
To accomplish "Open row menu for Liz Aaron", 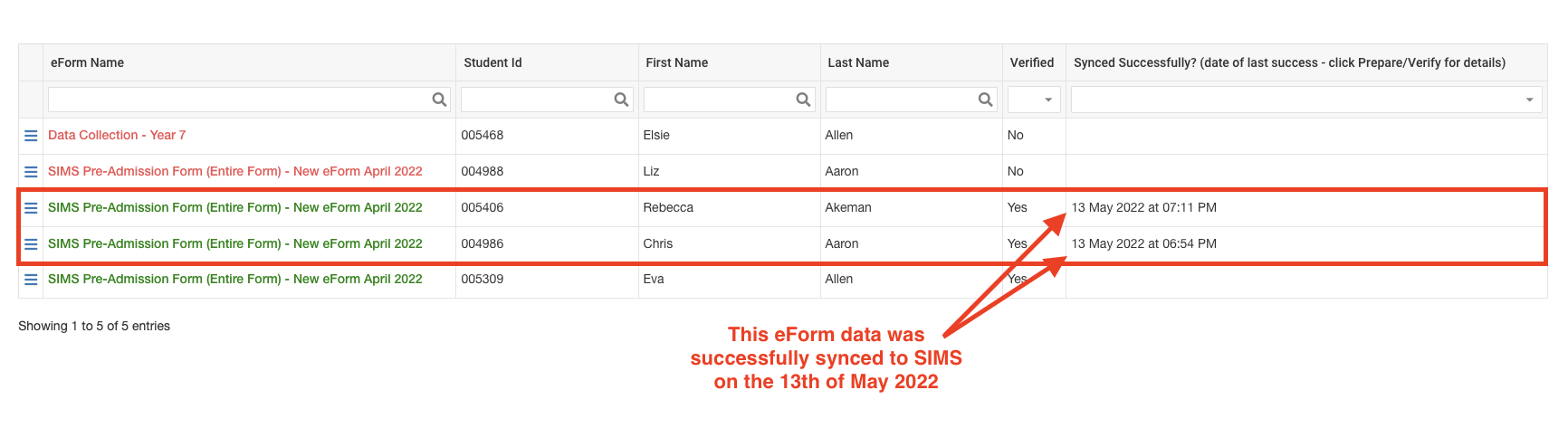I will [31, 172].
